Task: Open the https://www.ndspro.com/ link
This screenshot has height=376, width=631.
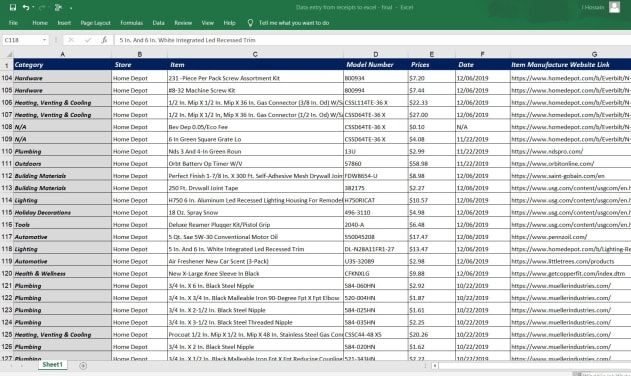Action: point(547,151)
